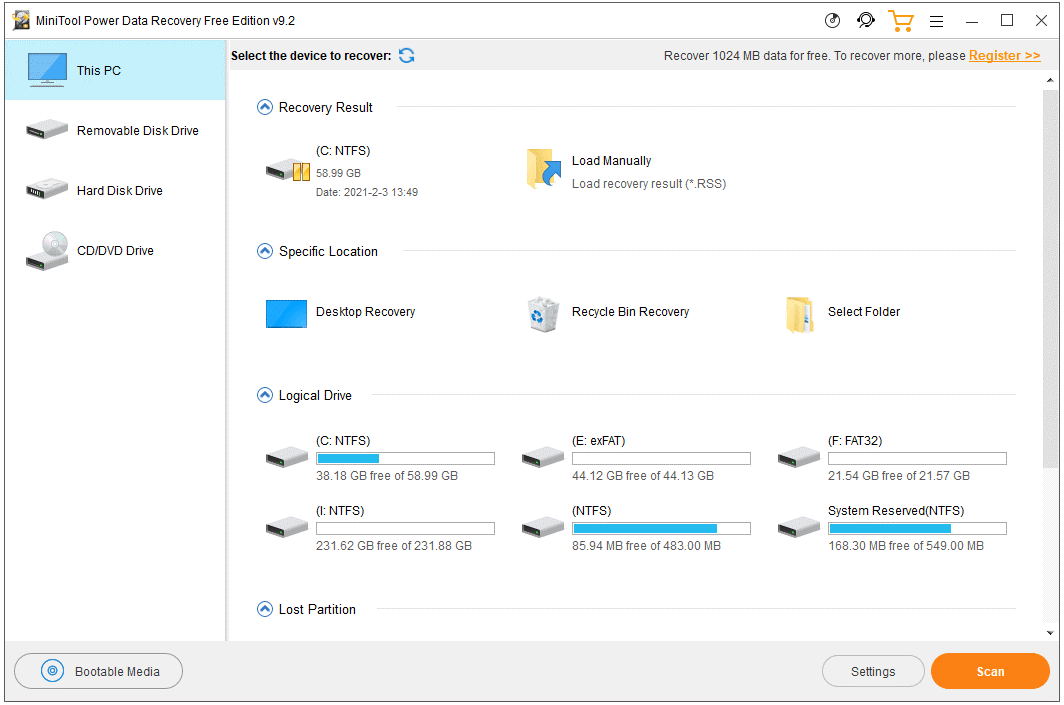Select Desktop Recovery
1064x705 pixels.
286,313
